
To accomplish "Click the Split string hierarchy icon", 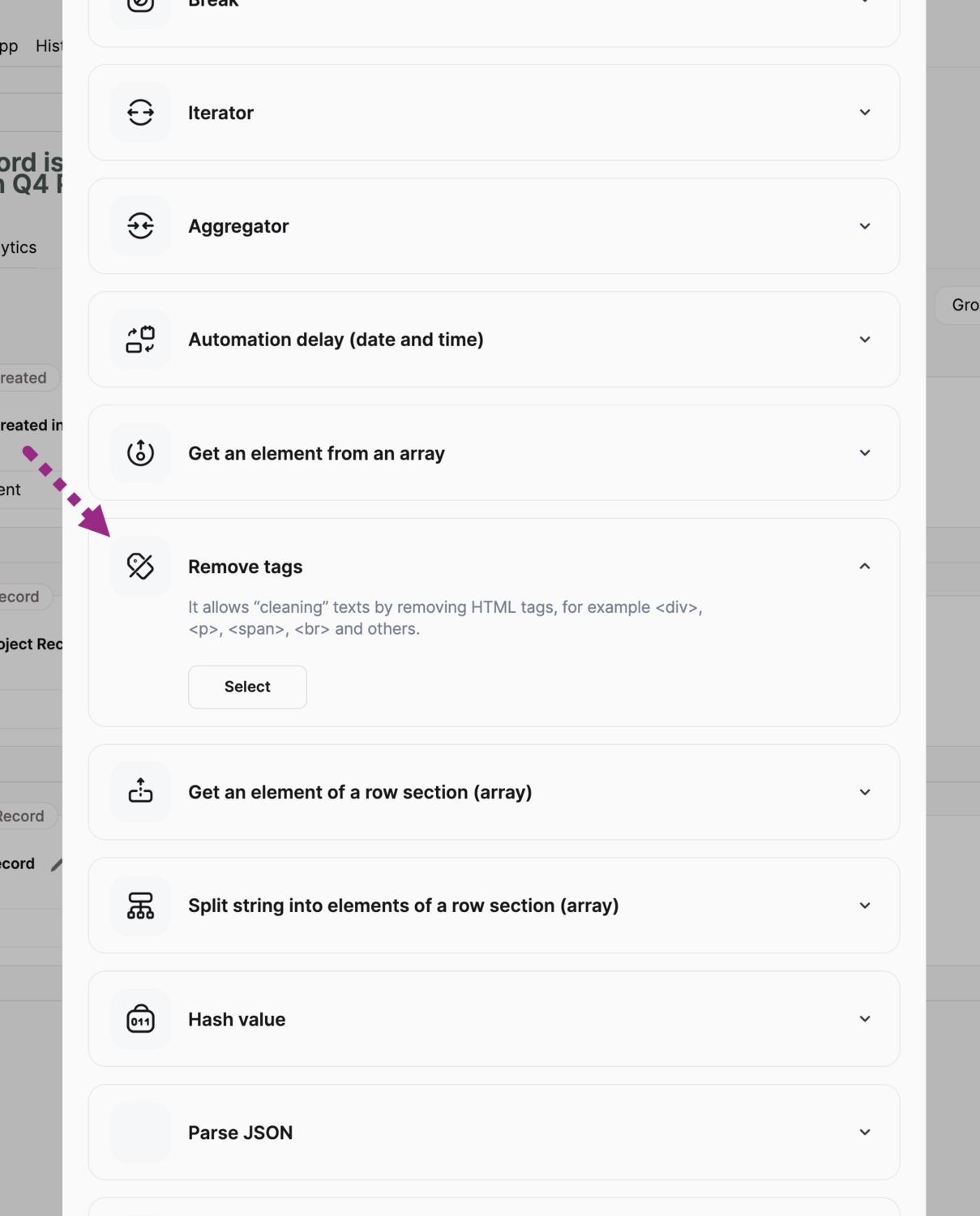I will click(x=139, y=905).
